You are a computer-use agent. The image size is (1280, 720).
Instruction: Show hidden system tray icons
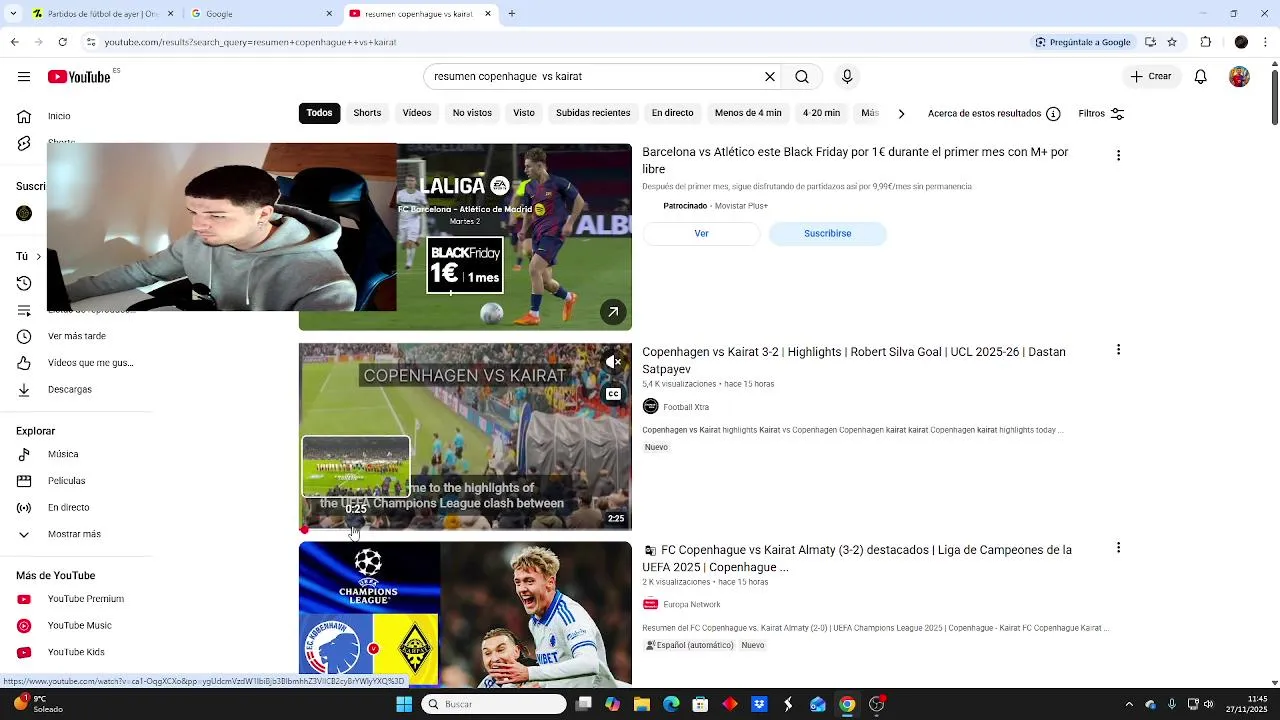(1129, 704)
